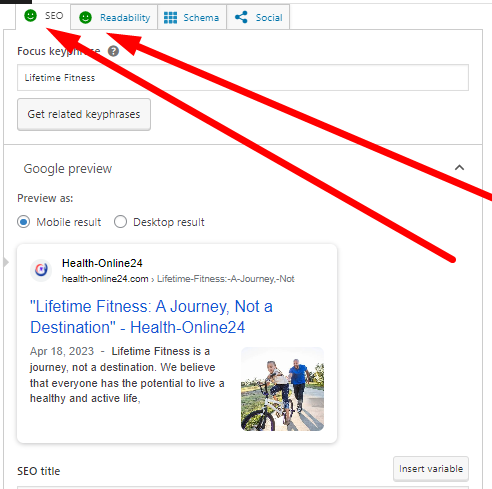Click the Social share icon
The height and width of the screenshot is (489, 492).
pos(241,17)
